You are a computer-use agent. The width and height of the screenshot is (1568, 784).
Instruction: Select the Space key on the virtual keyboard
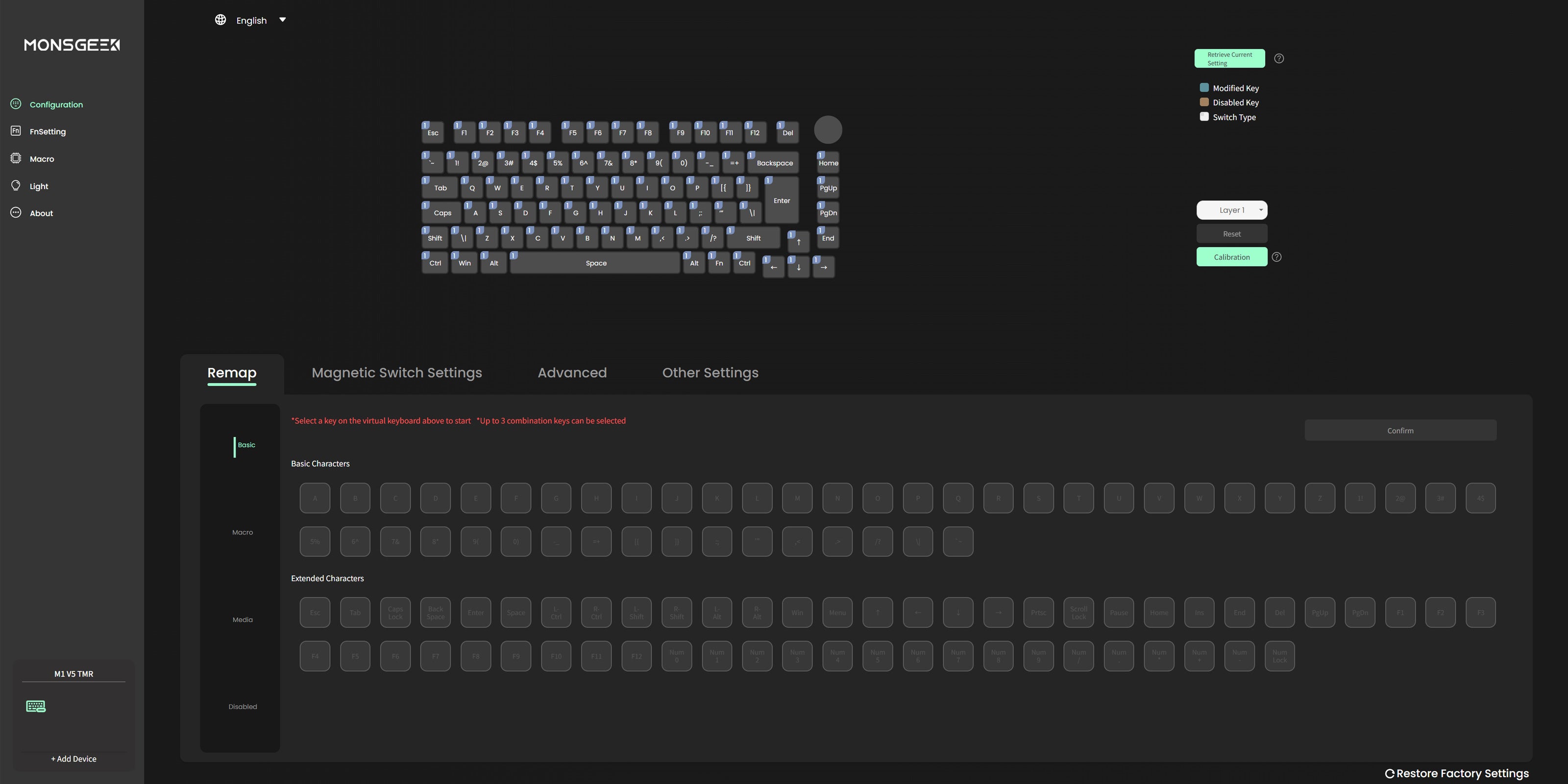(x=595, y=262)
